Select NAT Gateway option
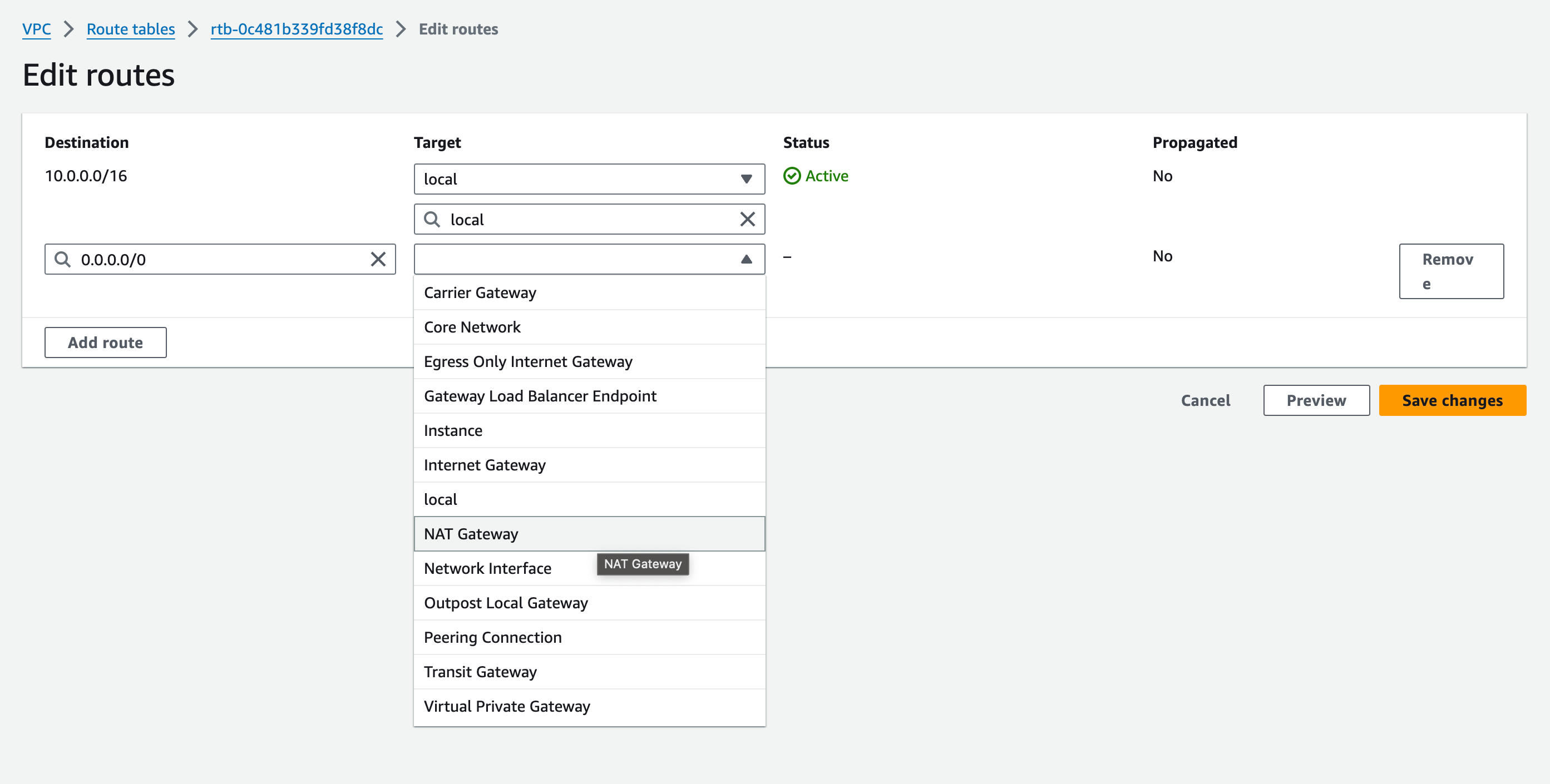This screenshot has width=1550, height=784. [x=589, y=534]
